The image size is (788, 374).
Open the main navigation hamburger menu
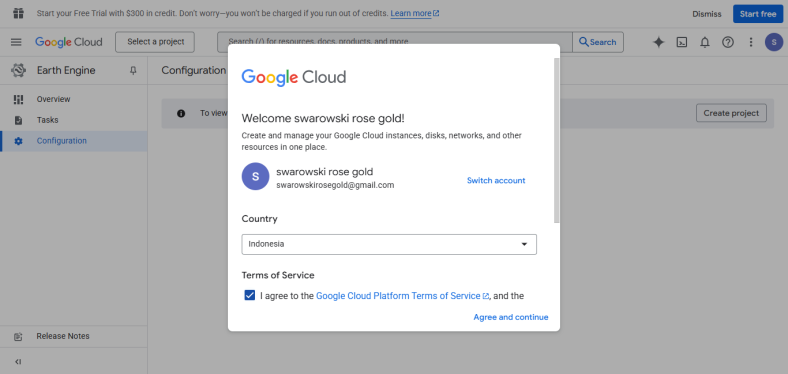tap(16, 42)
